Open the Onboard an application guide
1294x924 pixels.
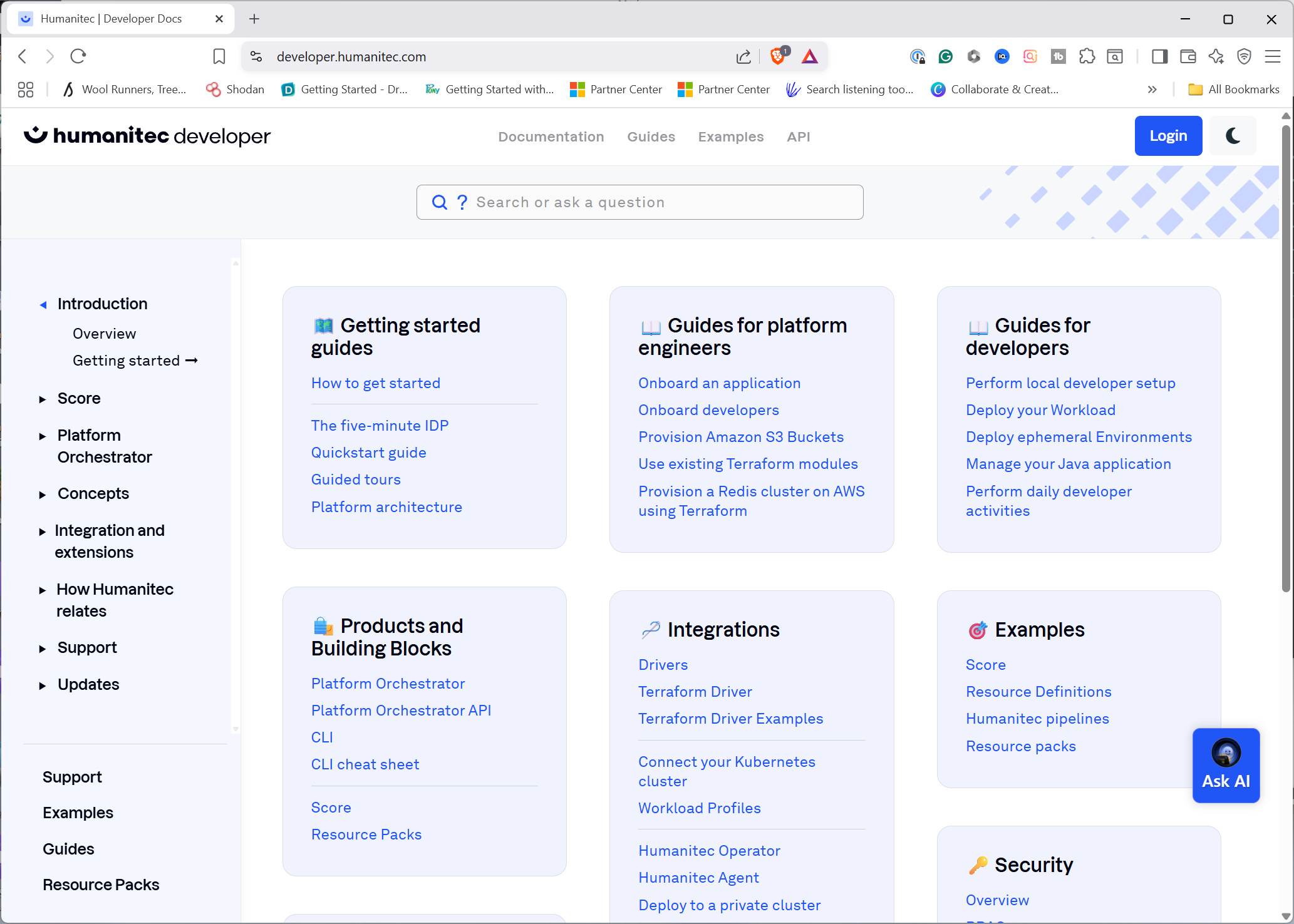[x=720, y=383]
